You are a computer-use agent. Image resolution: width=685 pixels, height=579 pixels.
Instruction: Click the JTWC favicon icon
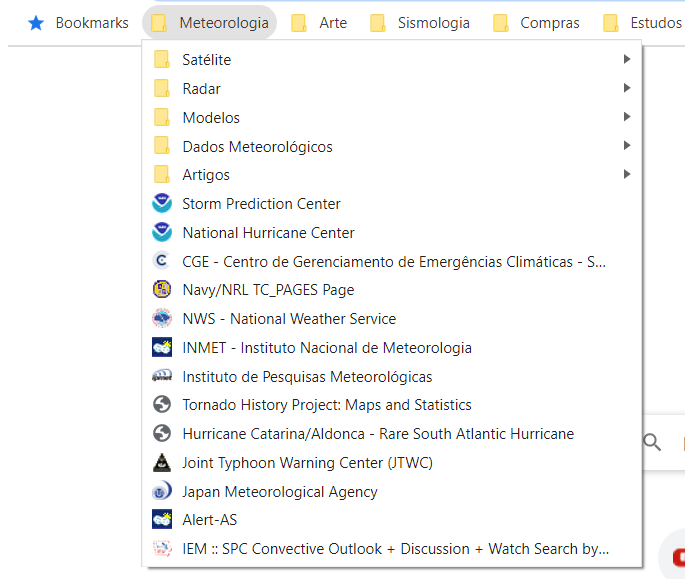click(162, 462)
